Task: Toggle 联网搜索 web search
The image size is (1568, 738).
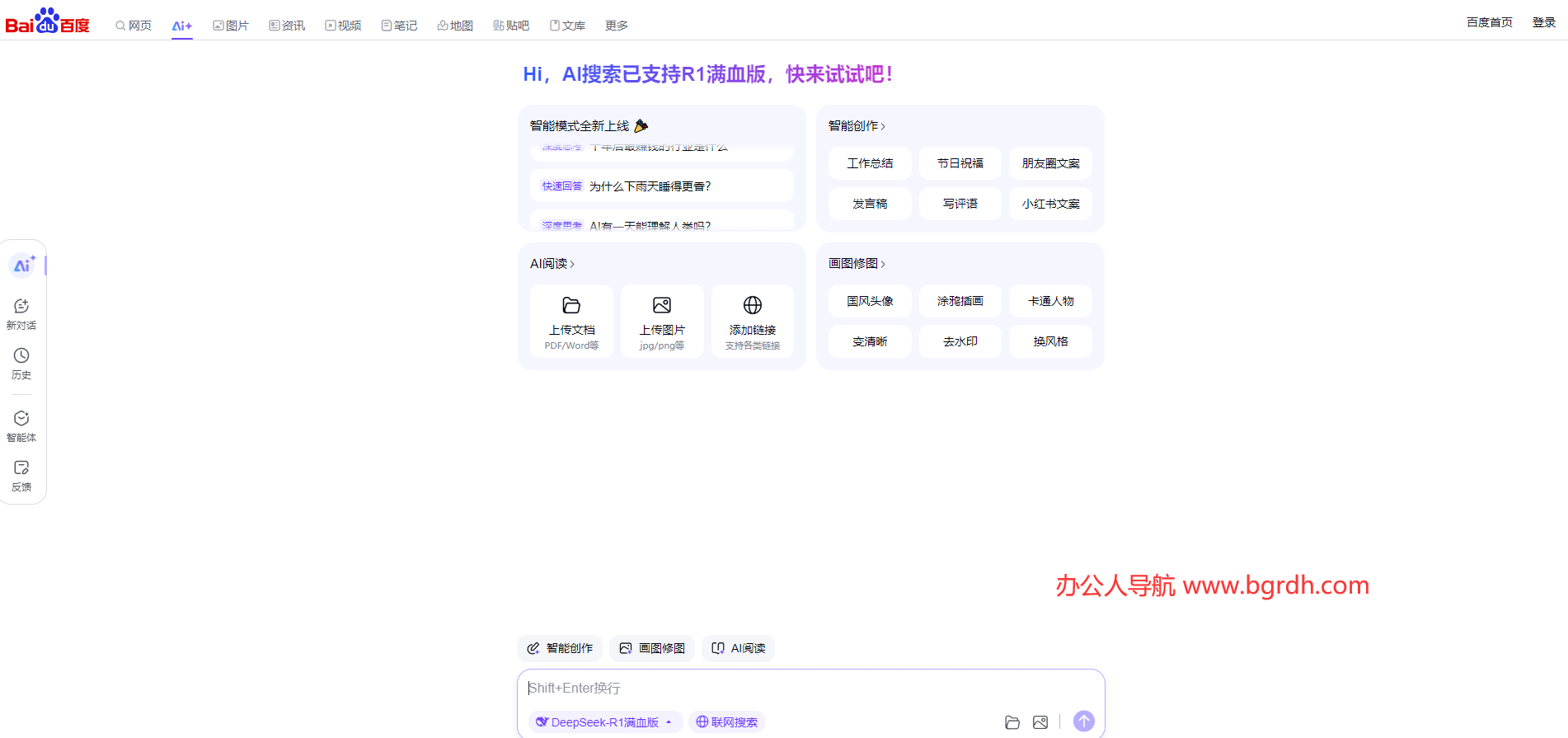Action: (x=726, y=722)
